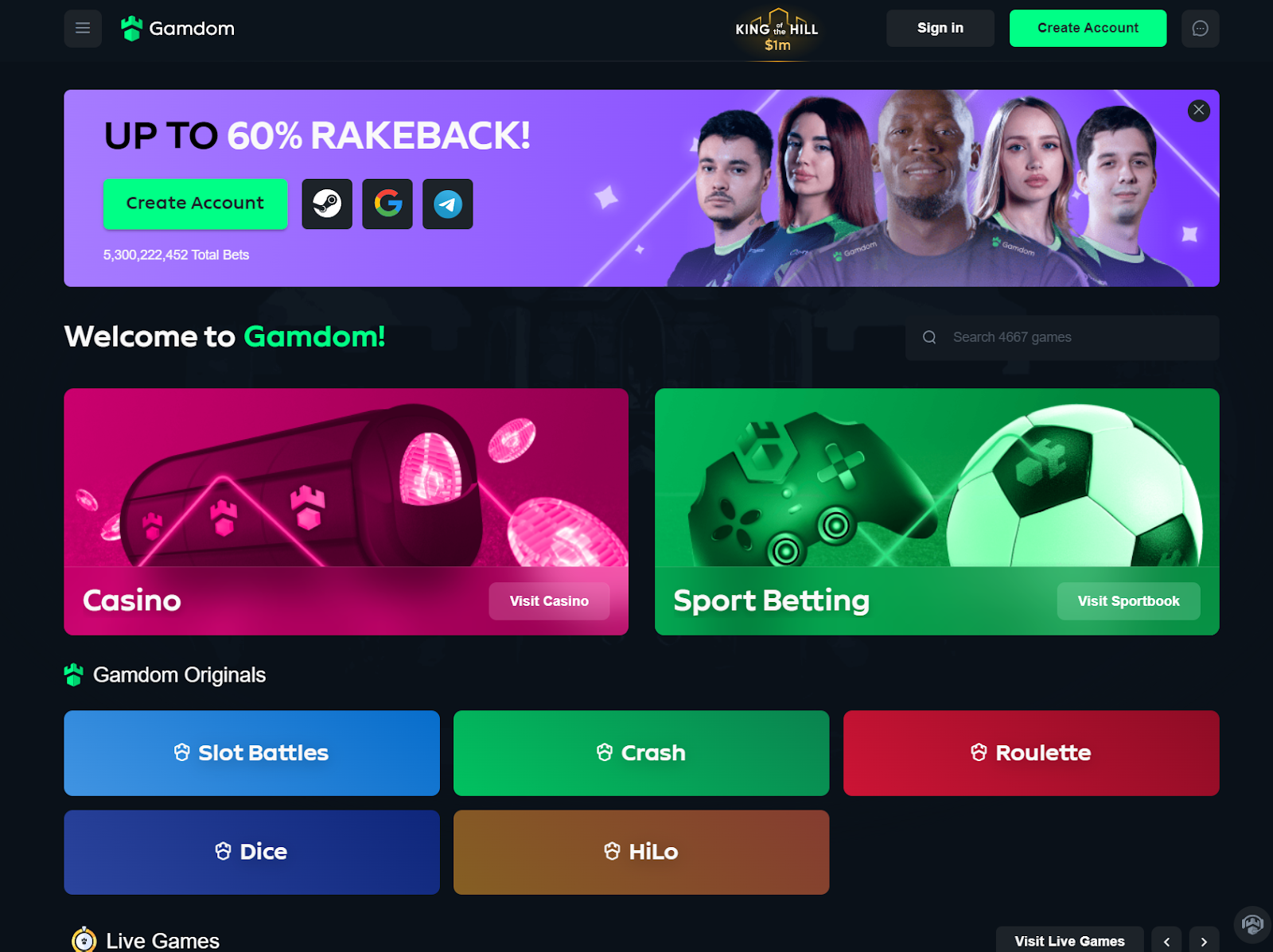Viewport: 1273px width, 952px height.
Task: Open the King of the Hill promo
Action: click(777, 32)
